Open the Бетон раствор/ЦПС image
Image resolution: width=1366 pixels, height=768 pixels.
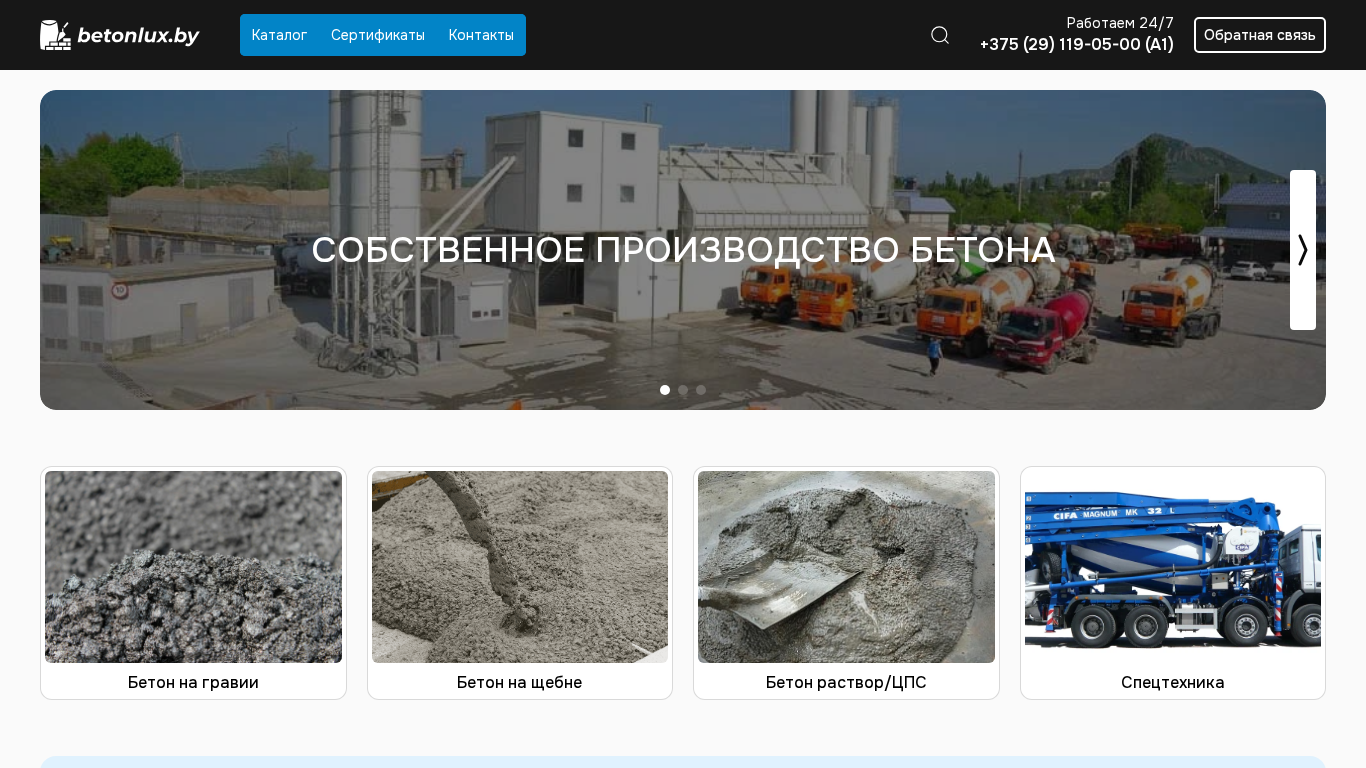tap(846, 567)
